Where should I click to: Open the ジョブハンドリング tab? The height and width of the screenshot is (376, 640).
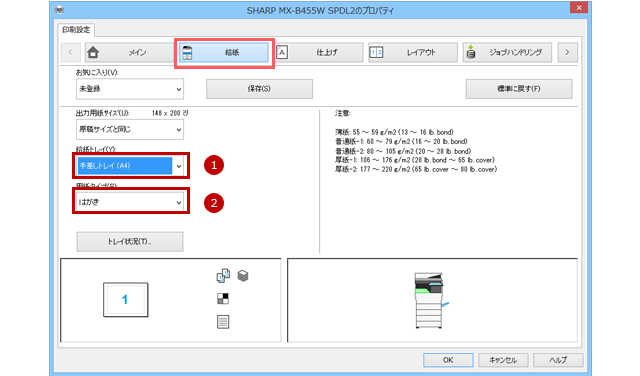point(507,52)
